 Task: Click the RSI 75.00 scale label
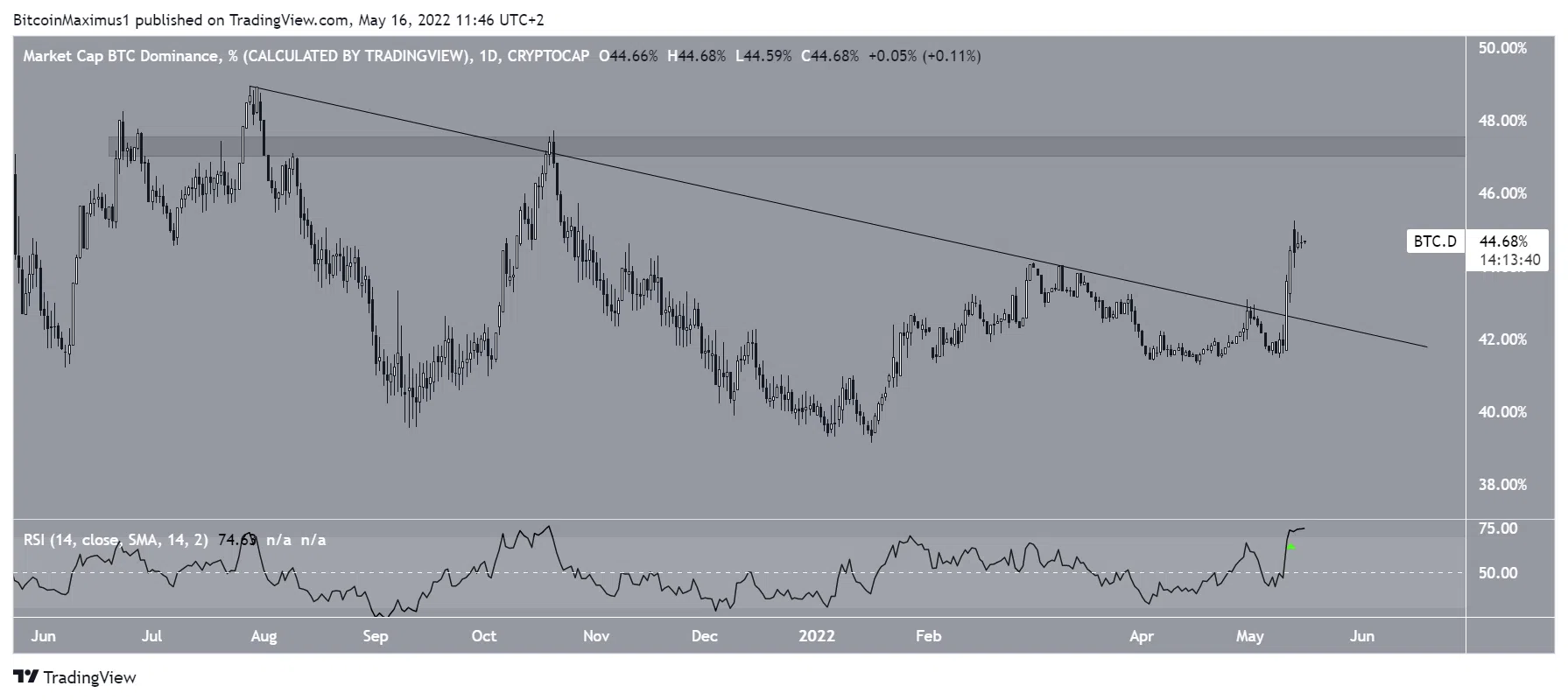(1498, 528)
